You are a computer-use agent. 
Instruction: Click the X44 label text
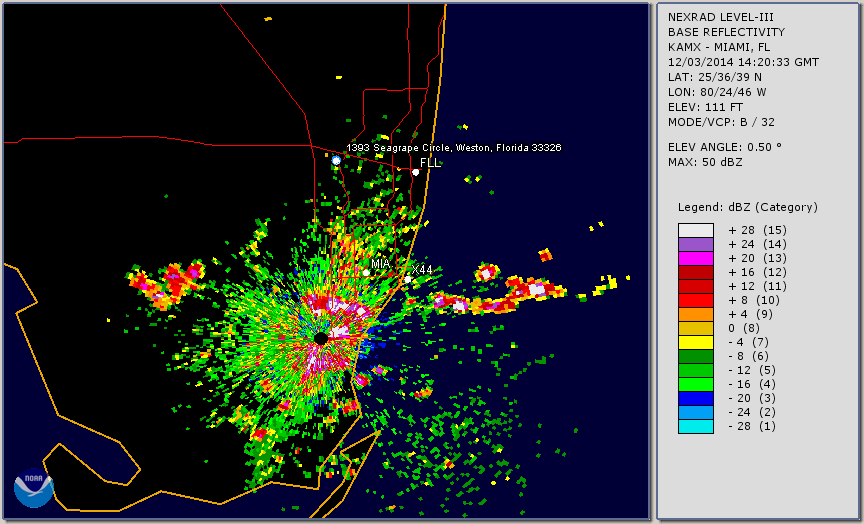coord(422,269)
